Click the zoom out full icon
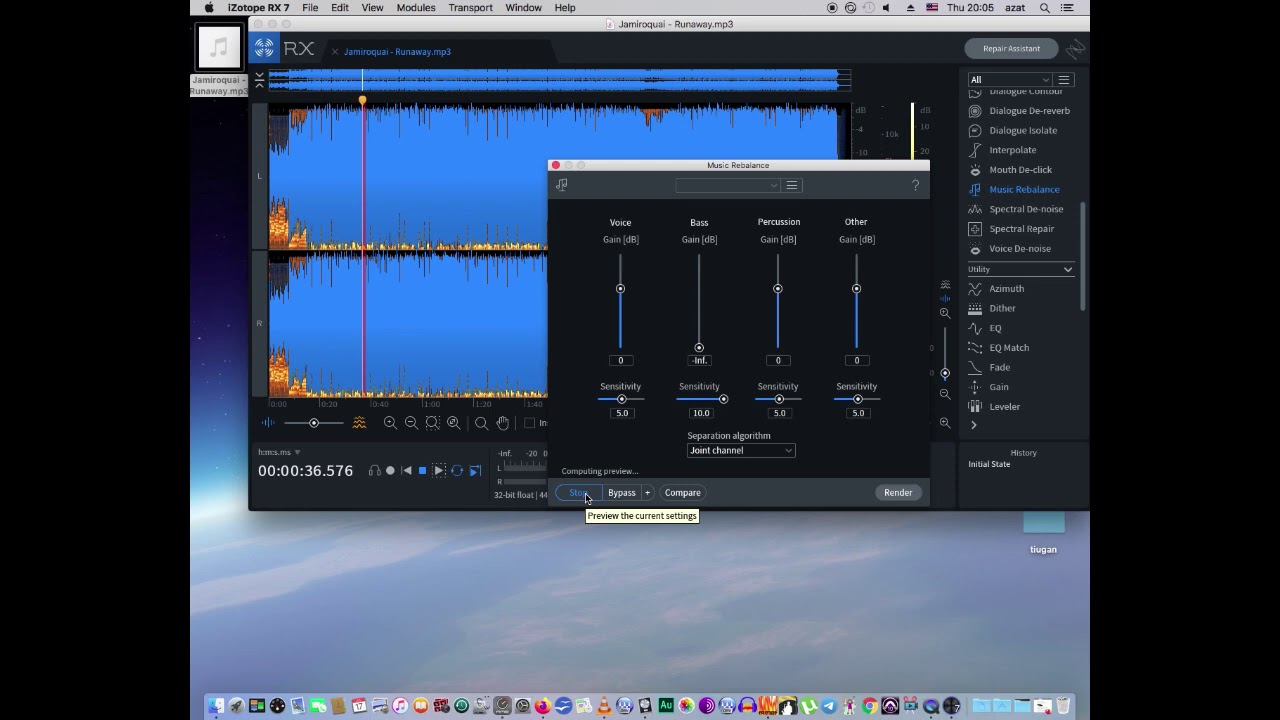This screenshot has height=720, width=1280. pyautogui.click(x=454, y=423)
